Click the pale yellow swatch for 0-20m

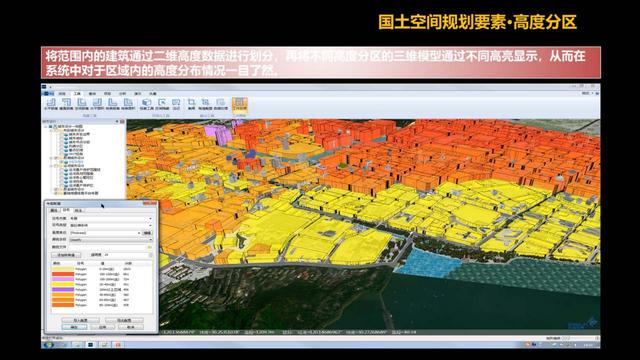(63, 269)
